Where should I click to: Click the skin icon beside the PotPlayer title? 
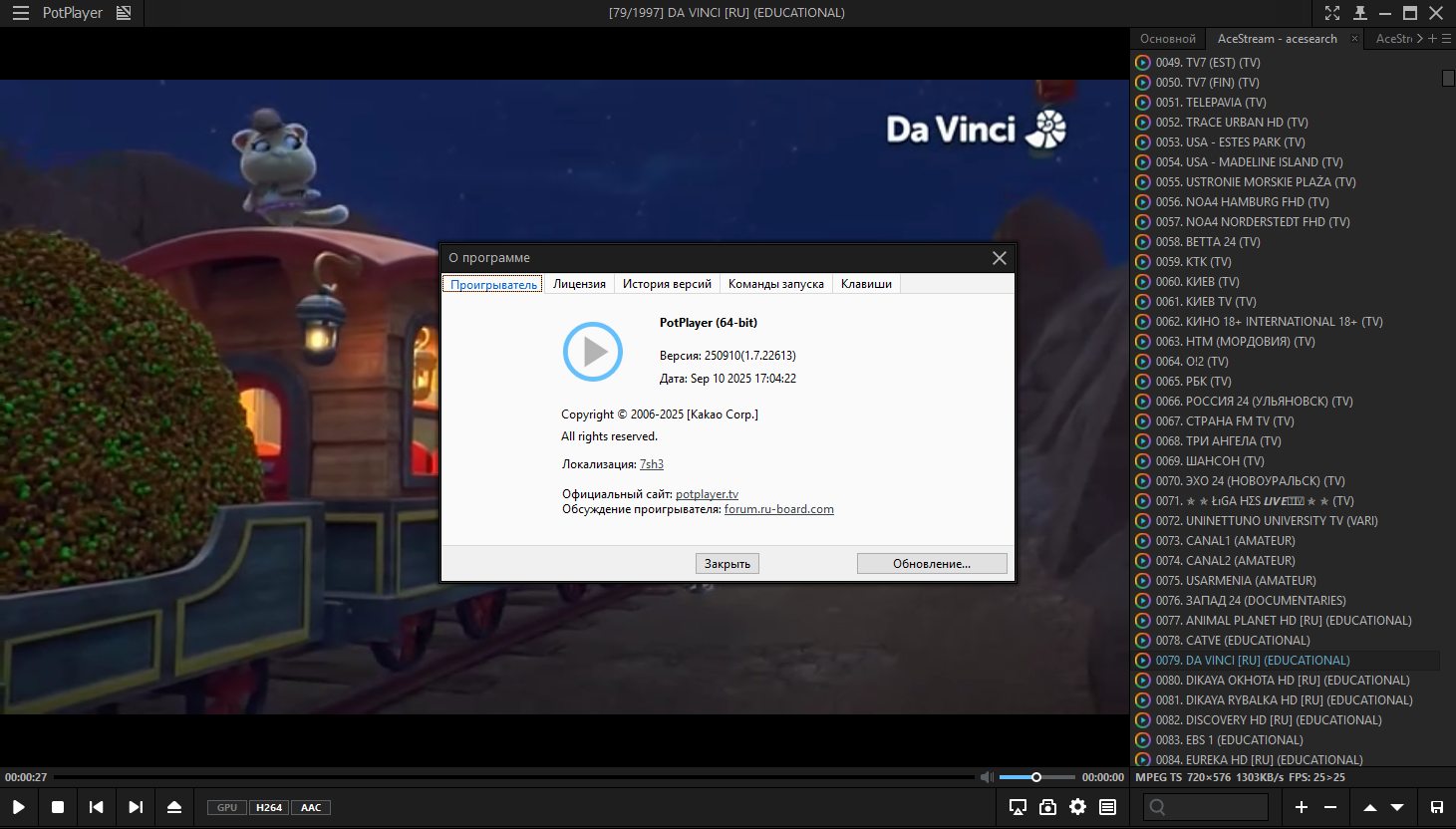[124, 13]
